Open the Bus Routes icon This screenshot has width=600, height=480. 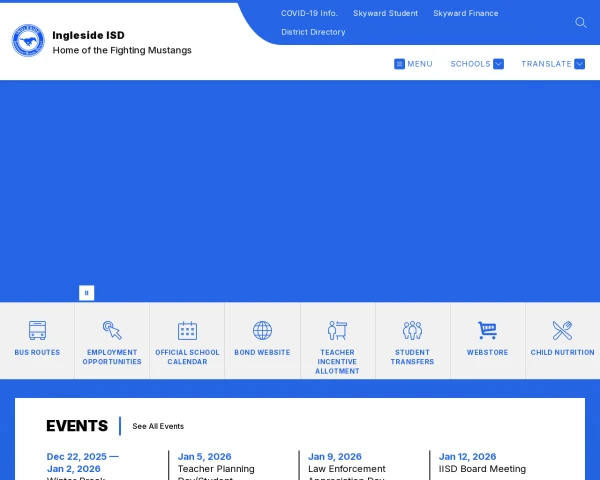[37, 330]
